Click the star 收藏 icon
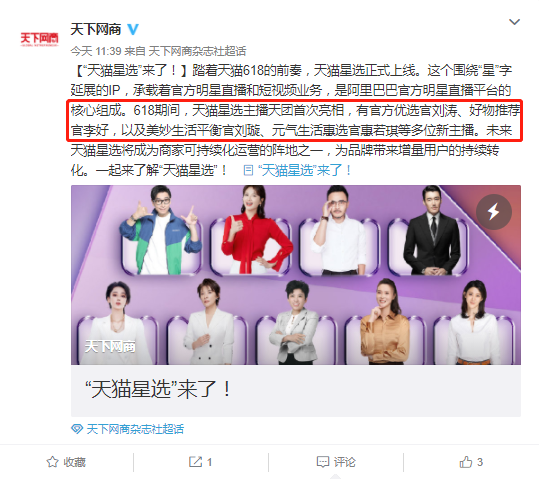This screenshot has width=539, height=479. click(x=53, y=462)
